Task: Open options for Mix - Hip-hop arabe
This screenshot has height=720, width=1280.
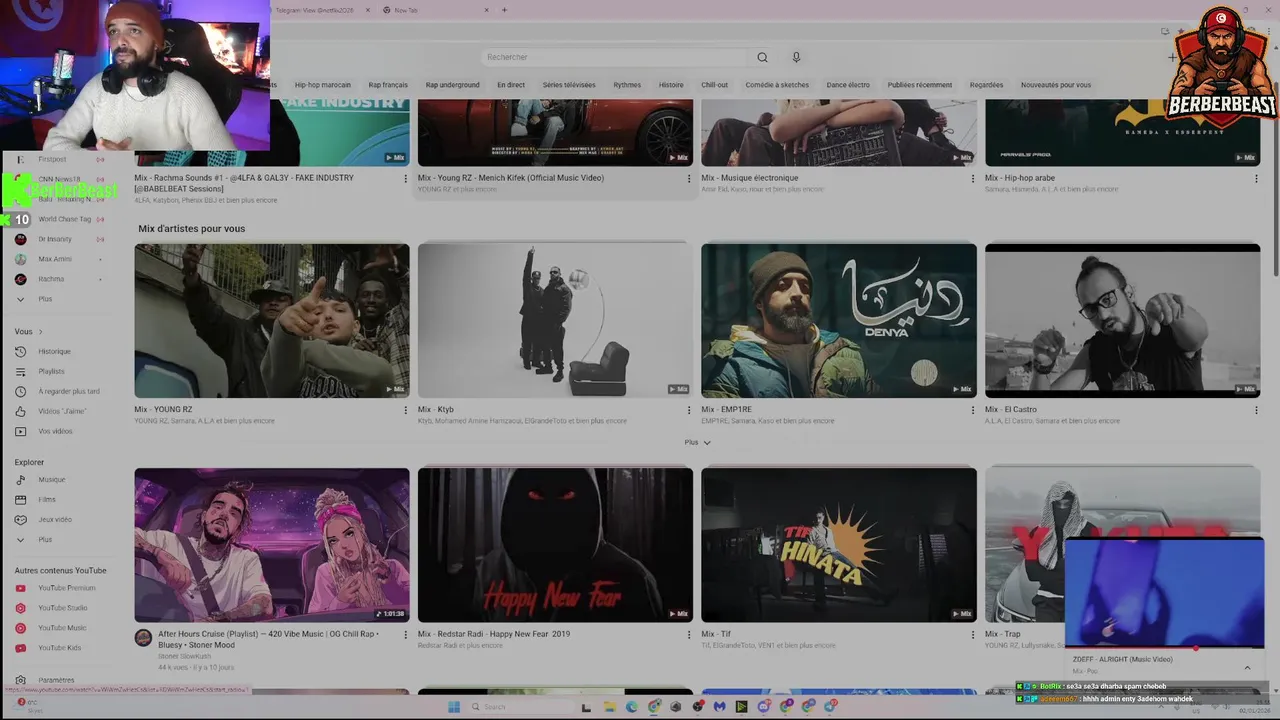Action: point(1257,179)
